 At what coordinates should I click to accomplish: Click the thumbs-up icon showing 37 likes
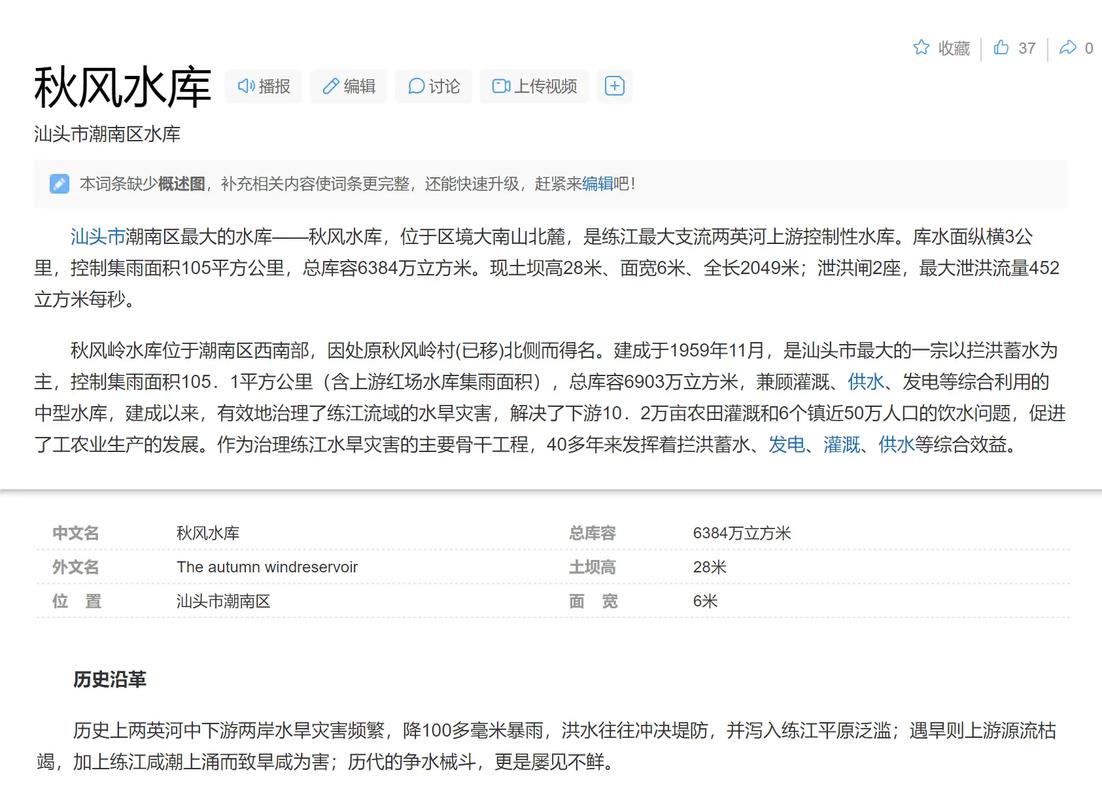click(1002, 47)
